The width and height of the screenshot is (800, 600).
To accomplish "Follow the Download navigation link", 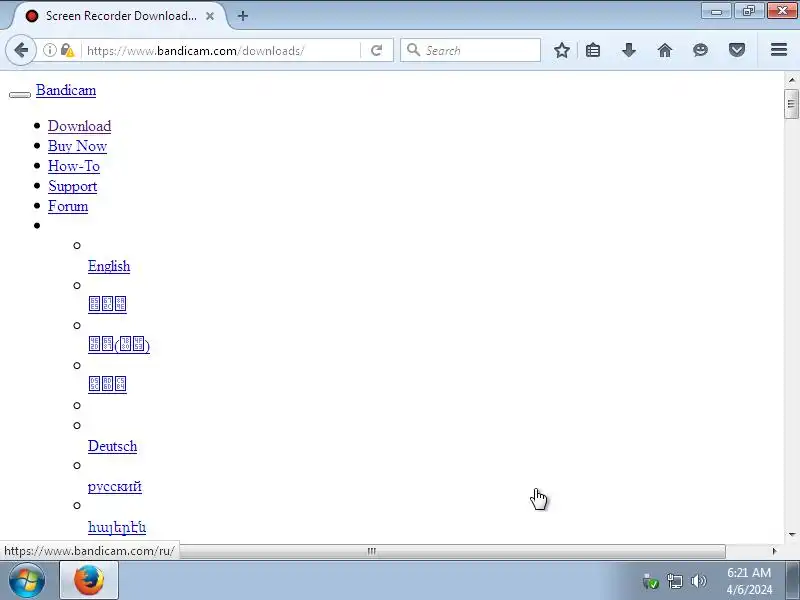I will point(80,126).
